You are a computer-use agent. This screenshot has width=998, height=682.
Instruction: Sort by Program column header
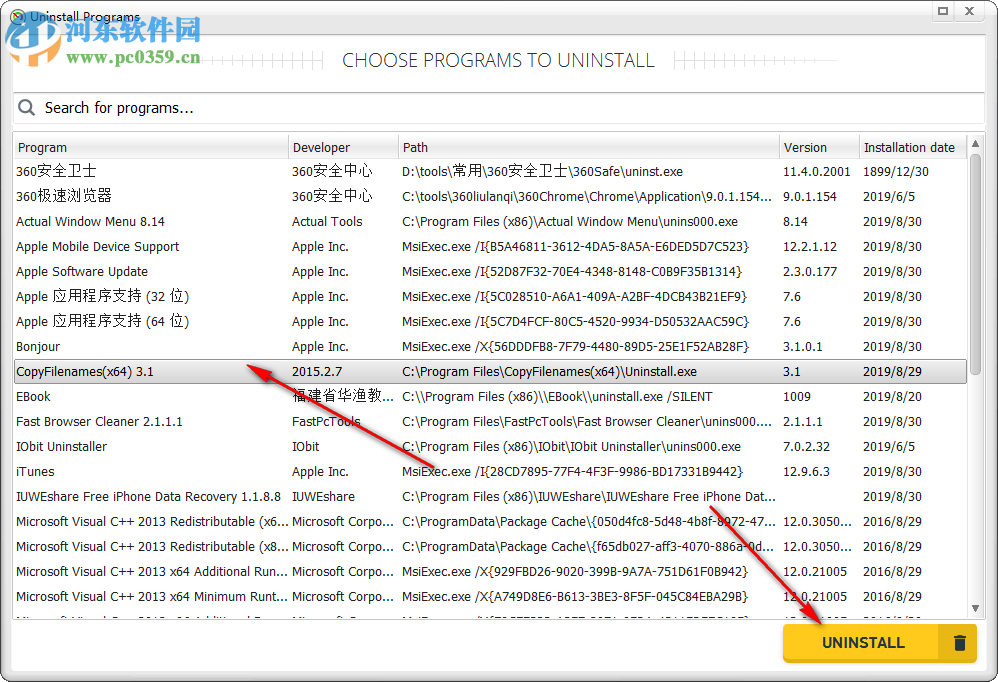[151, 148]
